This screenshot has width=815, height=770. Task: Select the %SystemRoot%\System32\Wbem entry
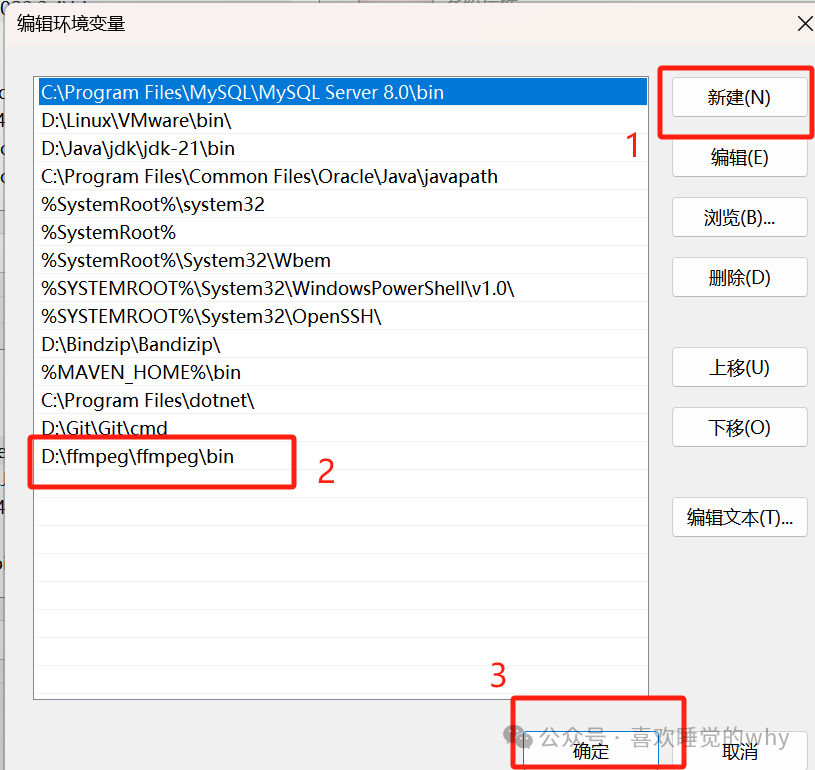tap(343, 260)
